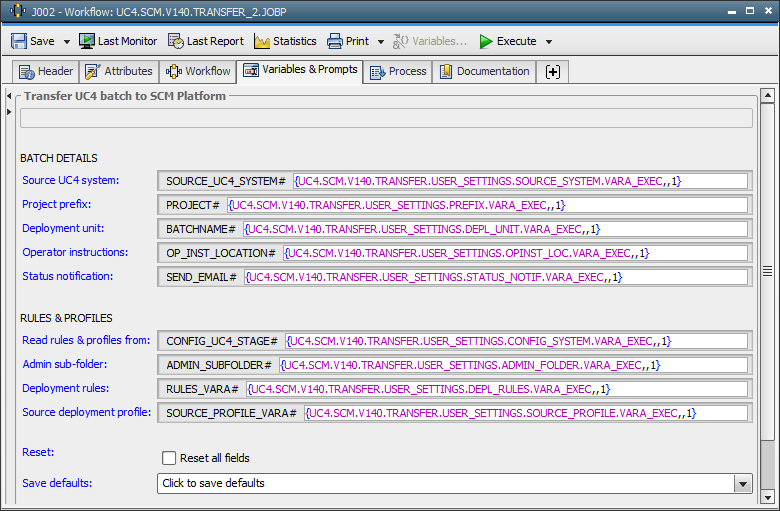Switch to the Header tab
780x511 pixels.
tap(45, 72)
